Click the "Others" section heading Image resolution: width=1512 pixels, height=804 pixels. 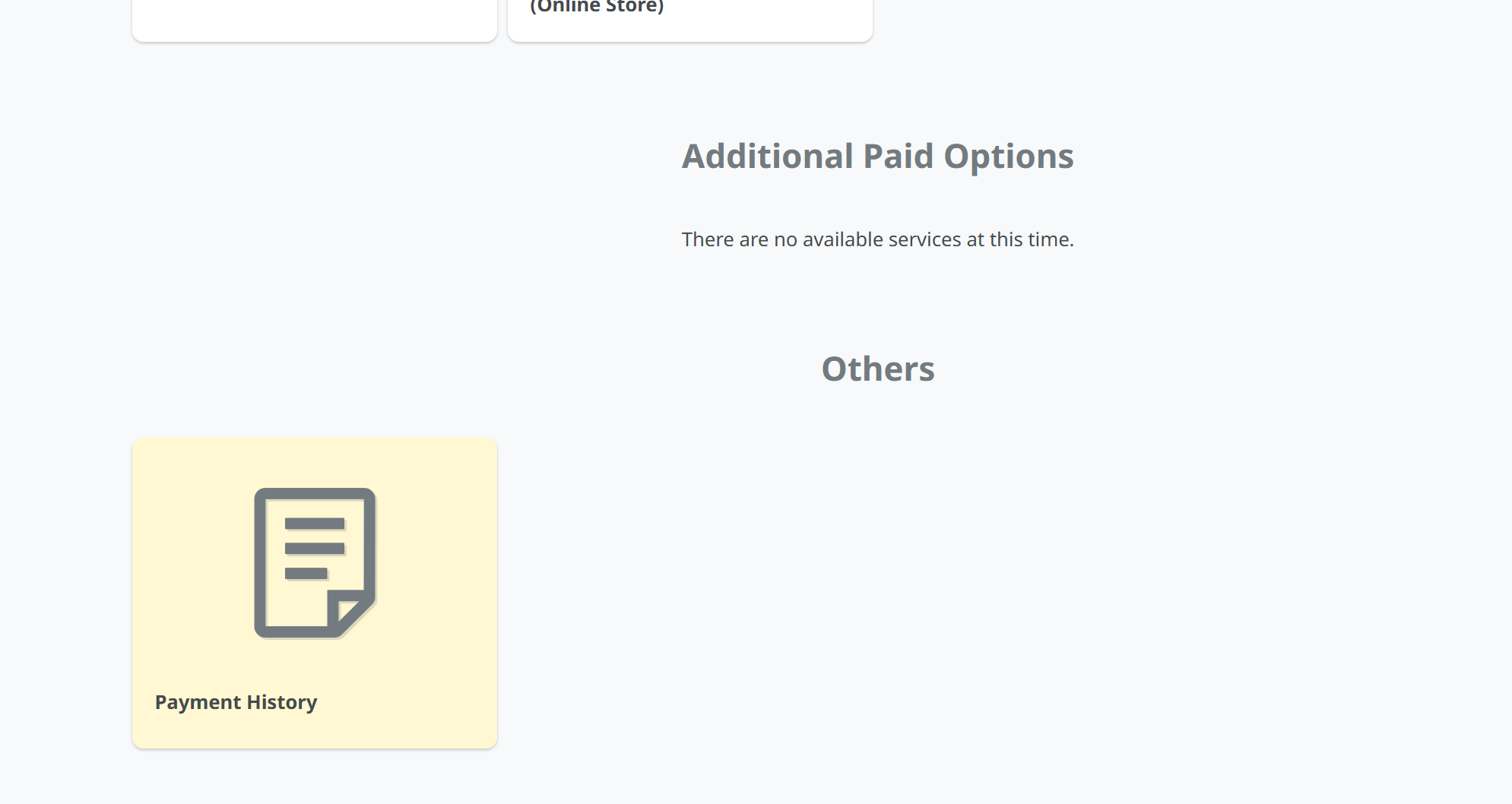877,369
